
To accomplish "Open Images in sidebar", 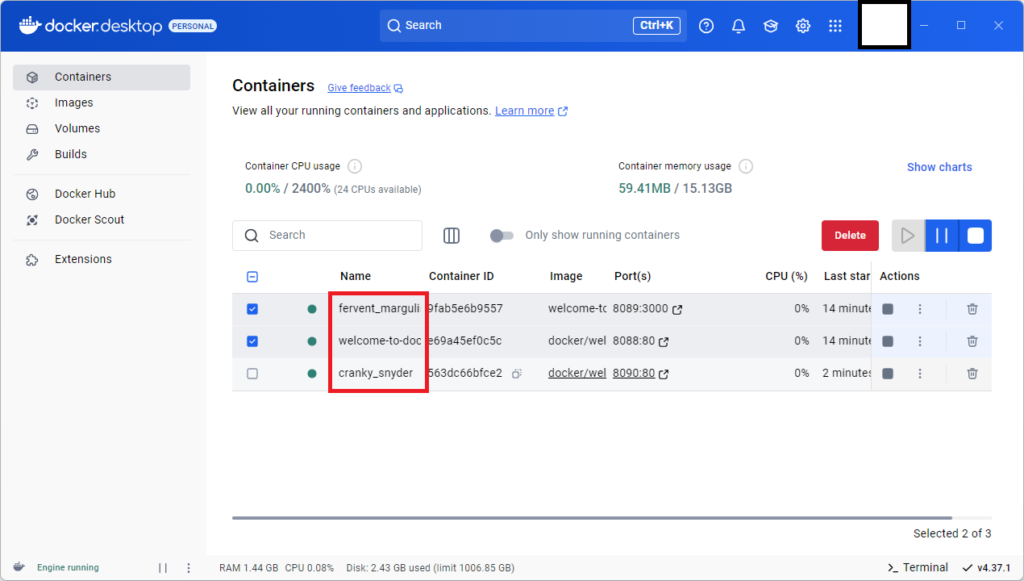I will (101, 102).
